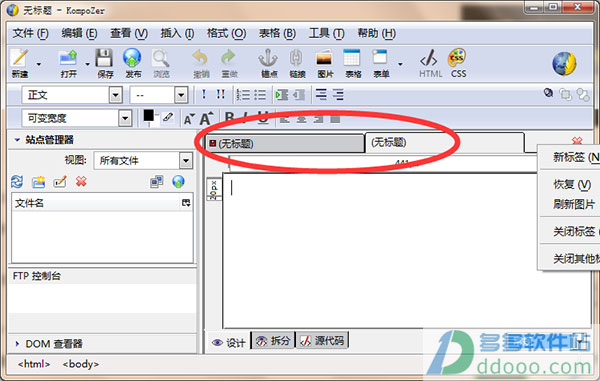Click 刷新图片 in the context menu
The width and height of the screenshot is (600, 381).
click(574, 204)
